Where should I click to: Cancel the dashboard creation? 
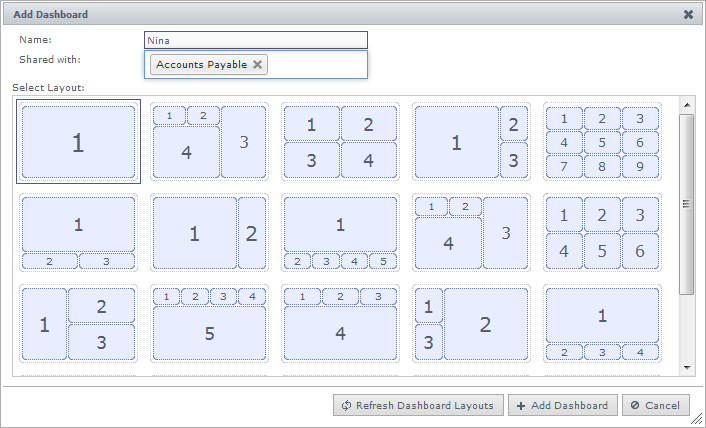pos(655,405)
